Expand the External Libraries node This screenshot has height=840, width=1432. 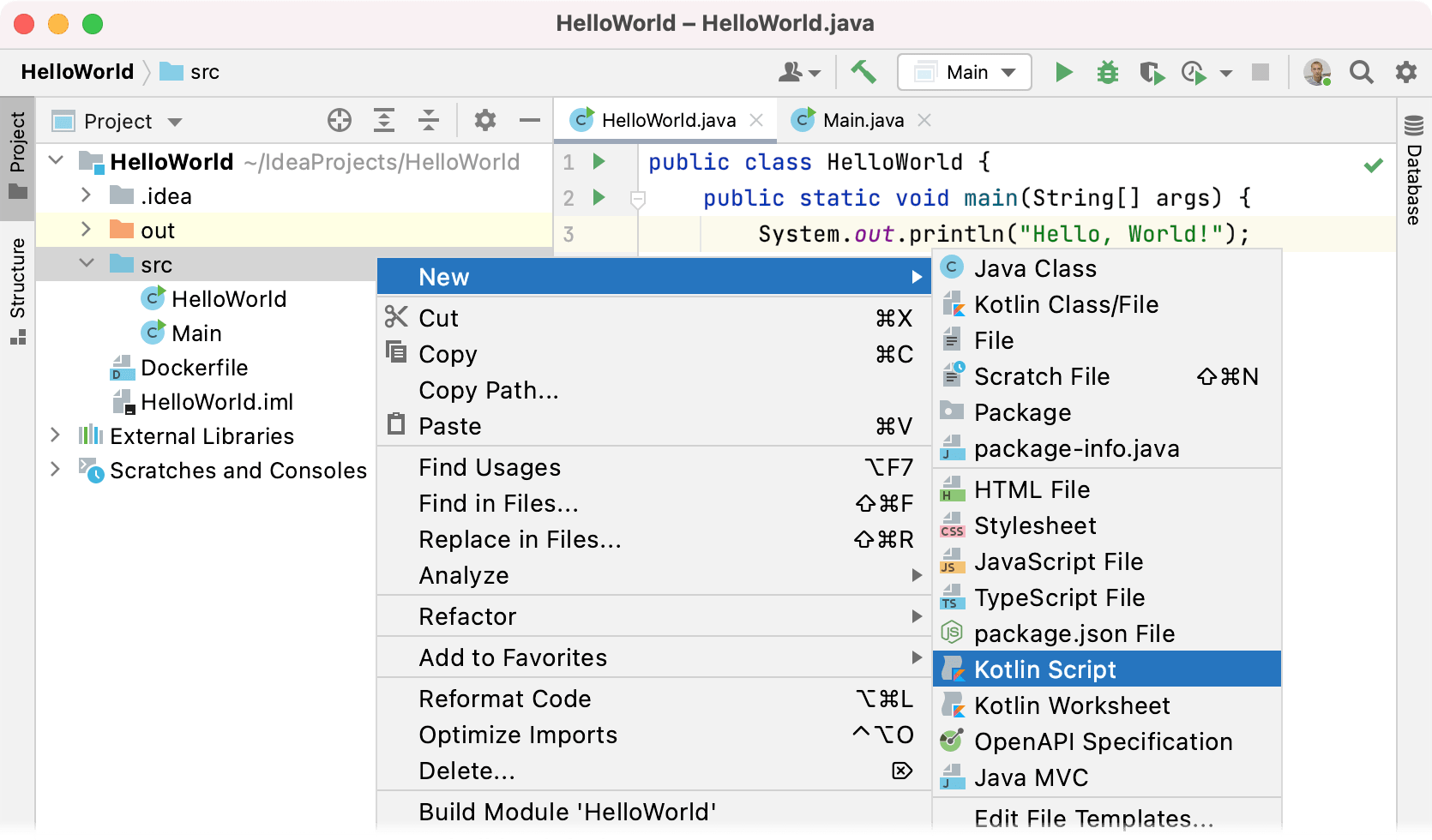[x=55, y=435]
